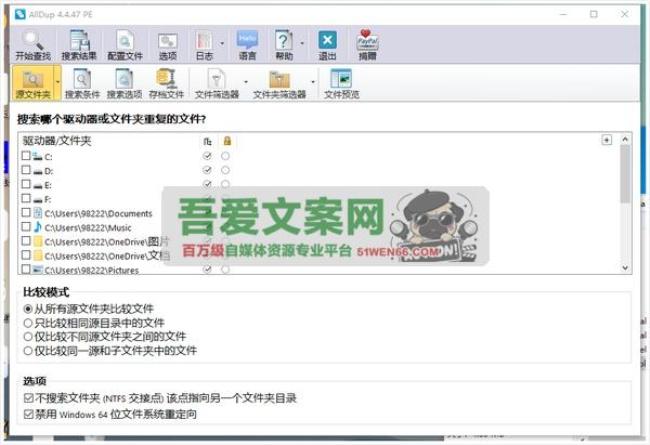This screenshot has width=650, height=445.
Task: Check the C: drive checkbox
Action: [x=27, y=157]
